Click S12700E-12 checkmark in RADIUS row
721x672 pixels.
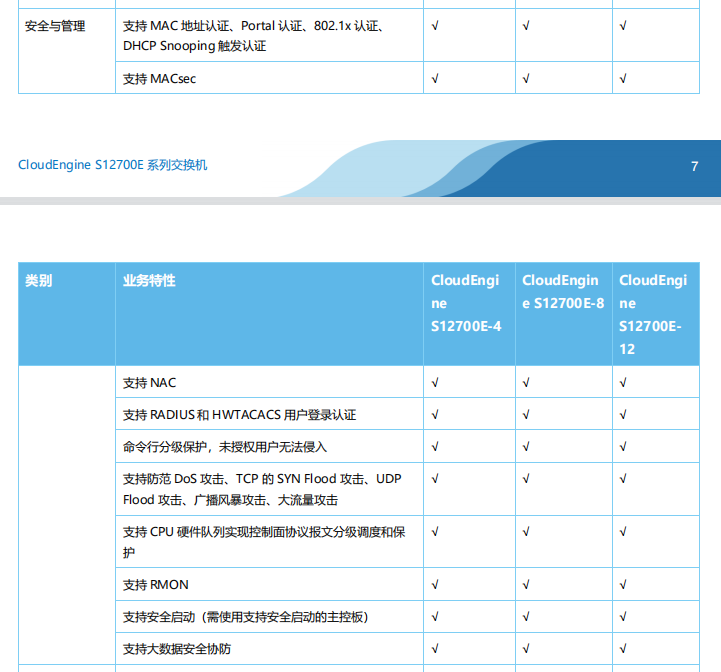623,415
